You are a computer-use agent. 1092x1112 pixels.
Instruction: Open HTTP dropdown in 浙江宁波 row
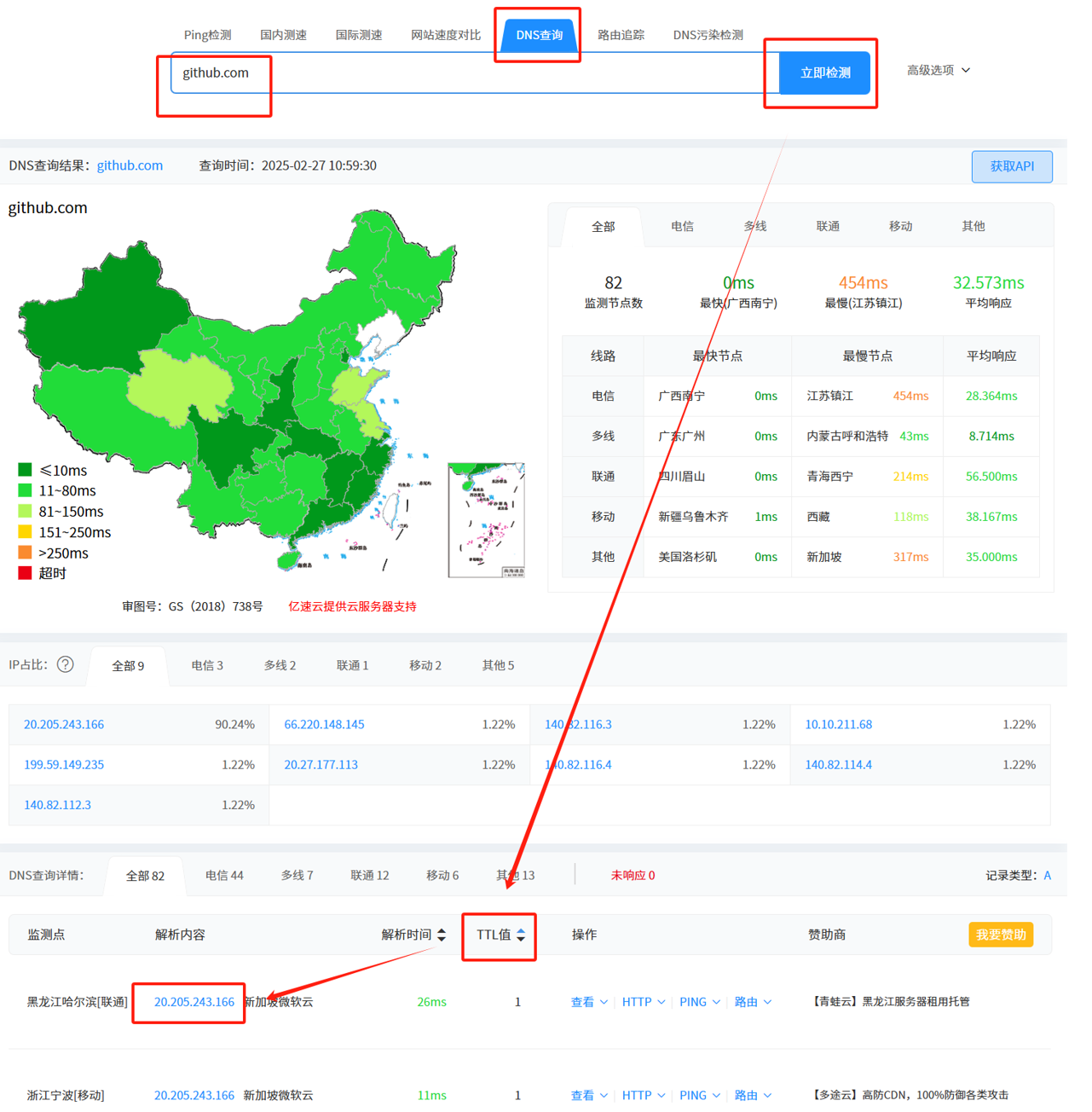point(644,1095)
